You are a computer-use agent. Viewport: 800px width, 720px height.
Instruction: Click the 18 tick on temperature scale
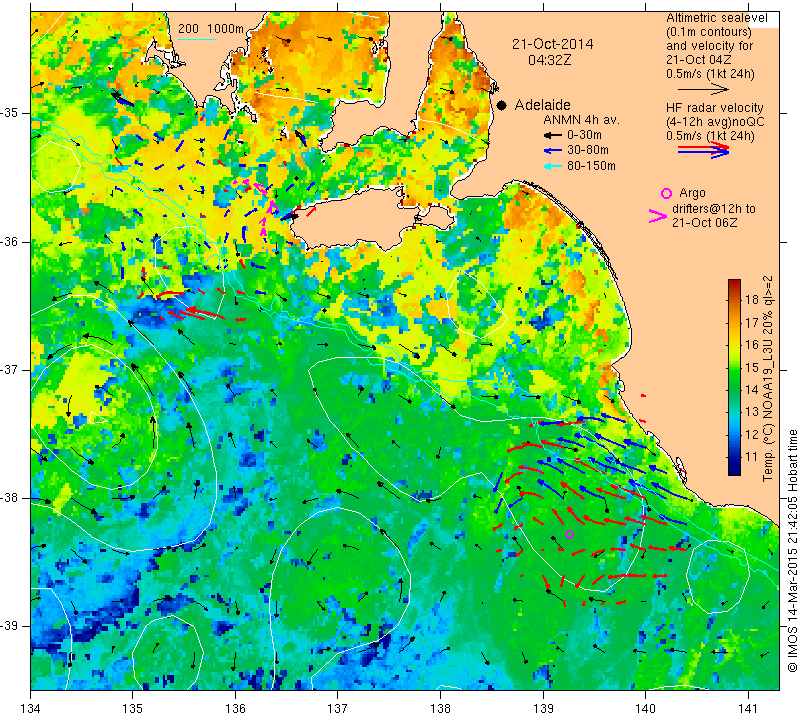(752, 300)
